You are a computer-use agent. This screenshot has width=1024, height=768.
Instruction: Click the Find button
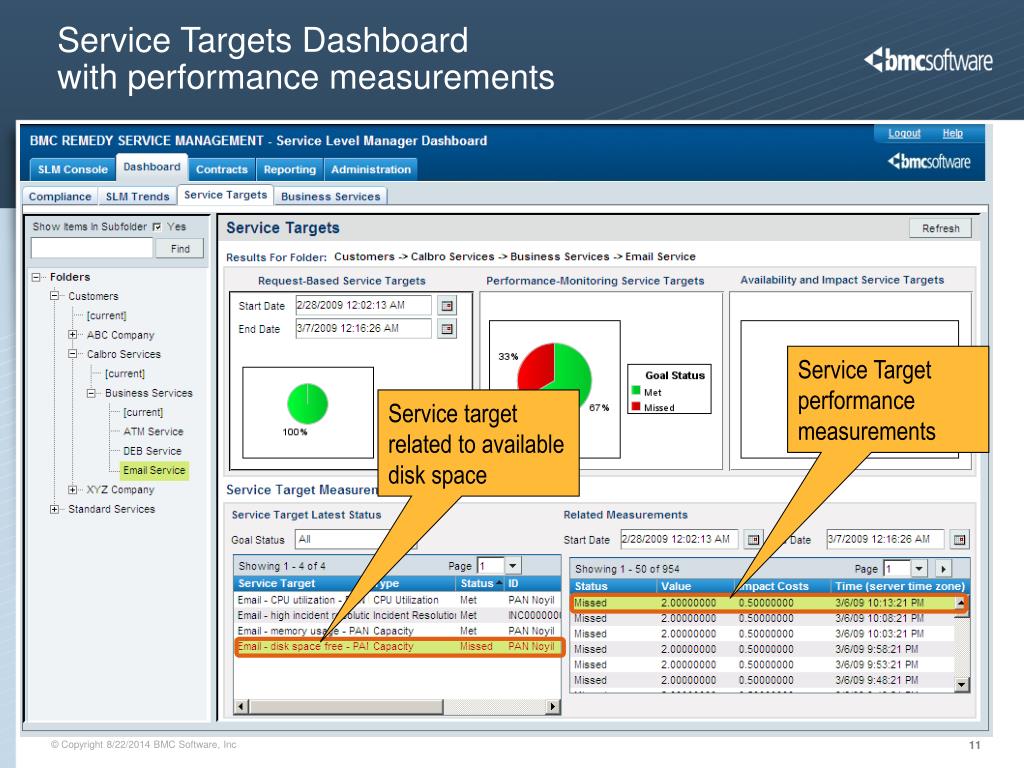click(180, 248)
